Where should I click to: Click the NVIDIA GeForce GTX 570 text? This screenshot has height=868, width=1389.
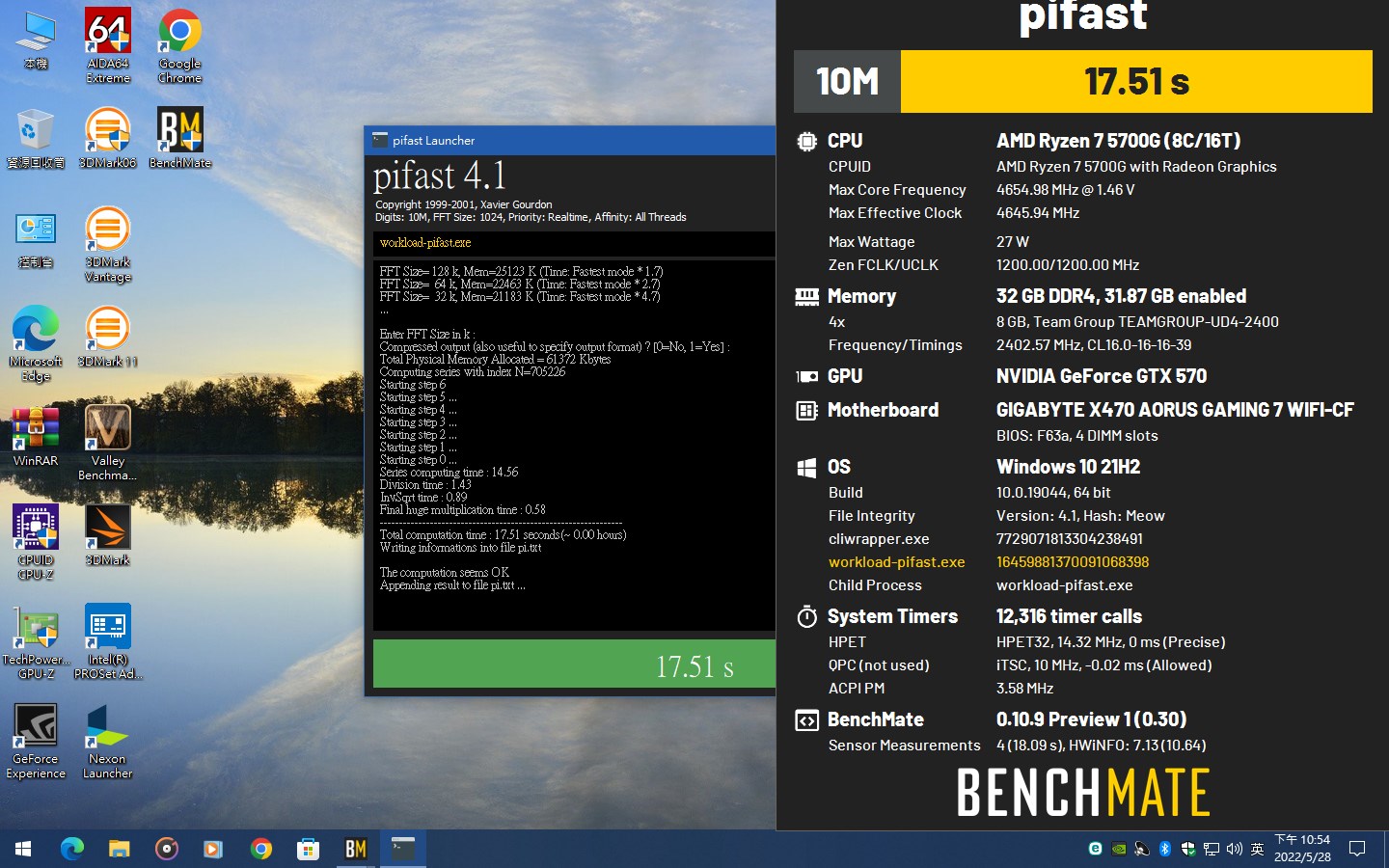[1101, 376]
